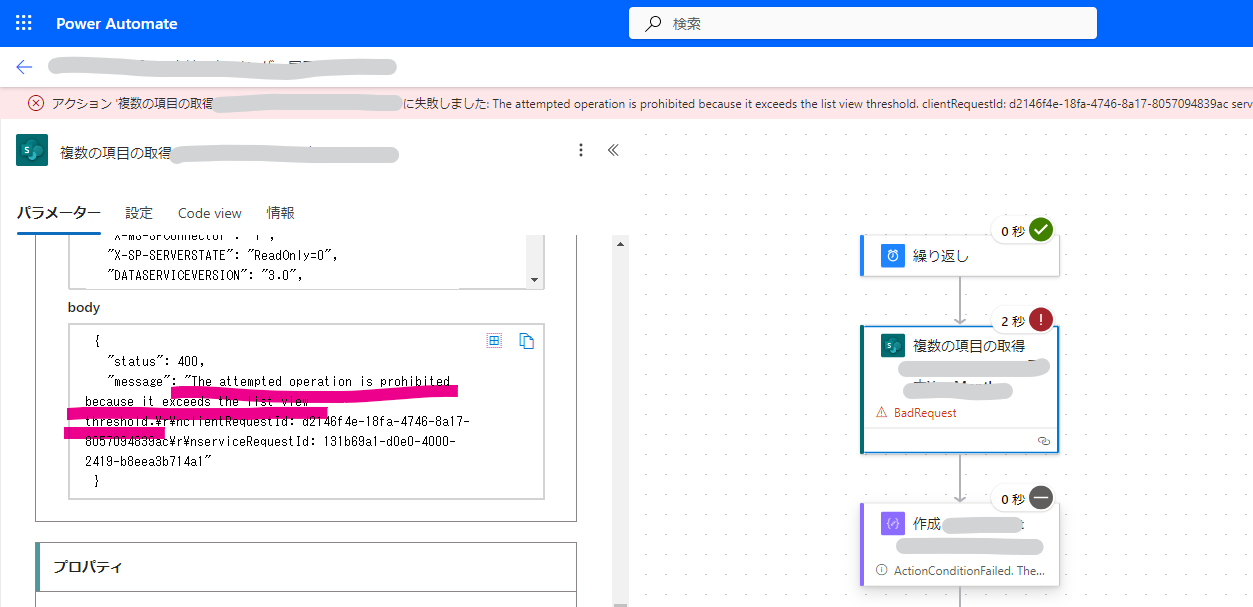Click the search magnifier icon
1253x607 pixels.
click(653, 23)
